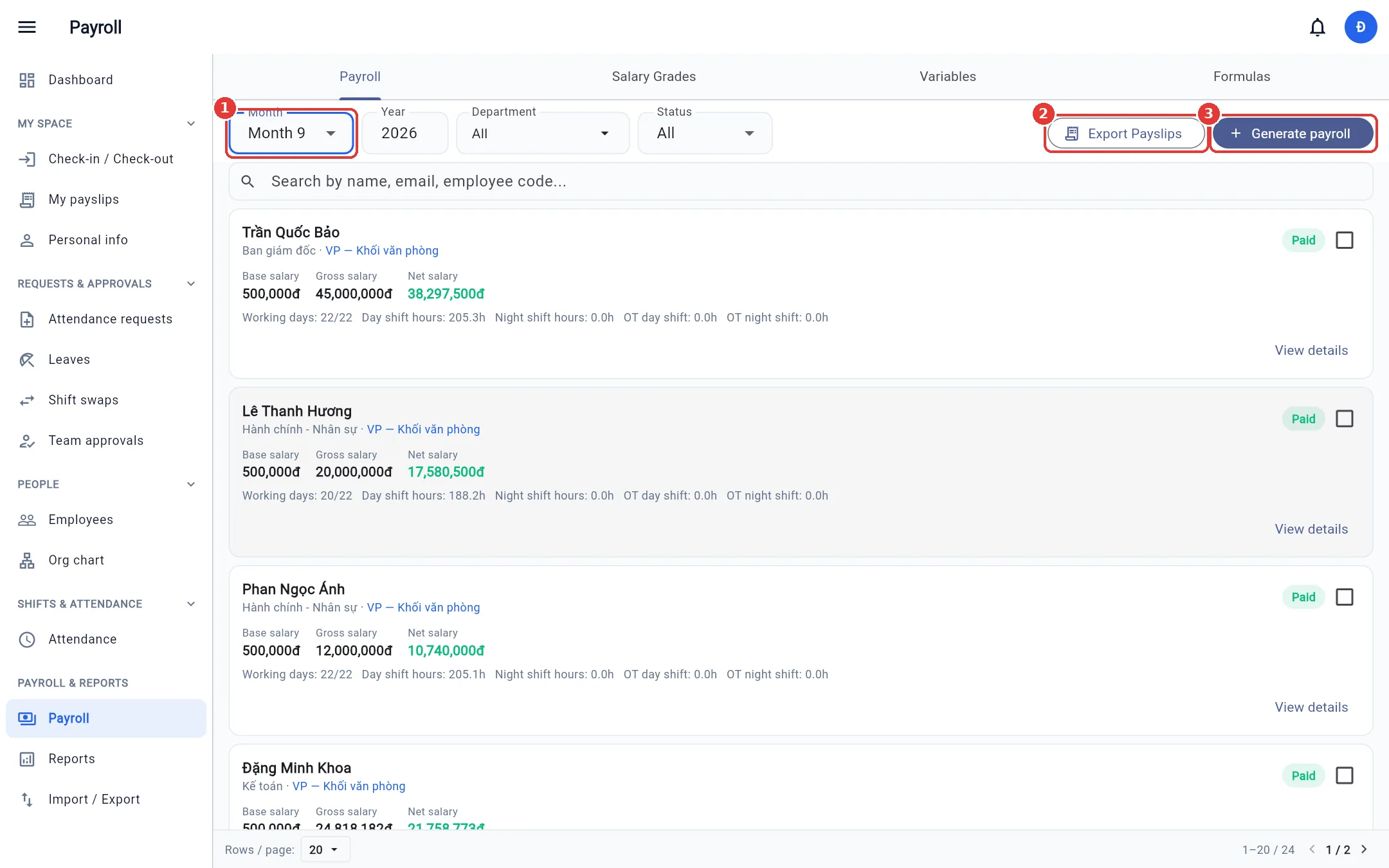
Task: Click the Employees people icon
Action: [27, 520]
